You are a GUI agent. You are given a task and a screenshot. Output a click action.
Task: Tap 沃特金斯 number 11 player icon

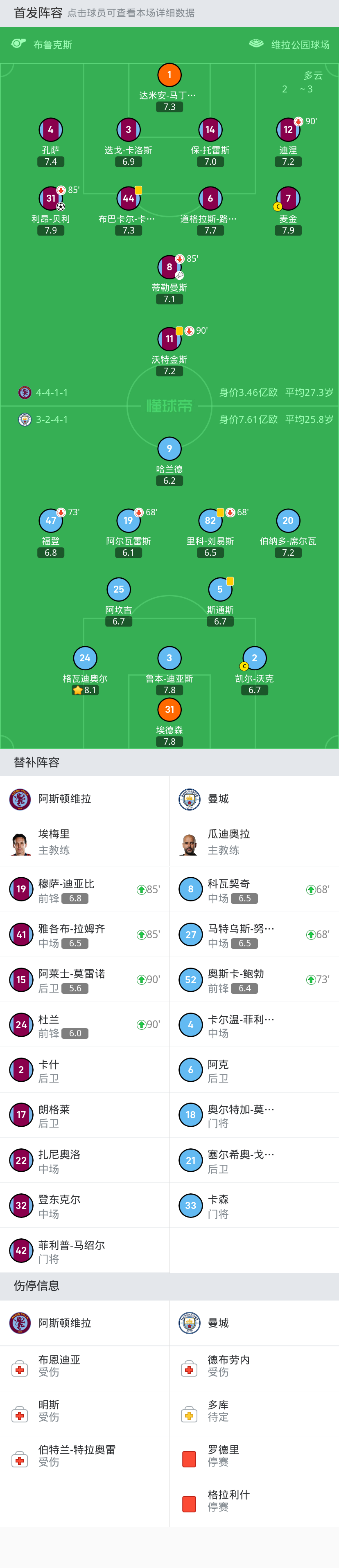tap(169, 339)
